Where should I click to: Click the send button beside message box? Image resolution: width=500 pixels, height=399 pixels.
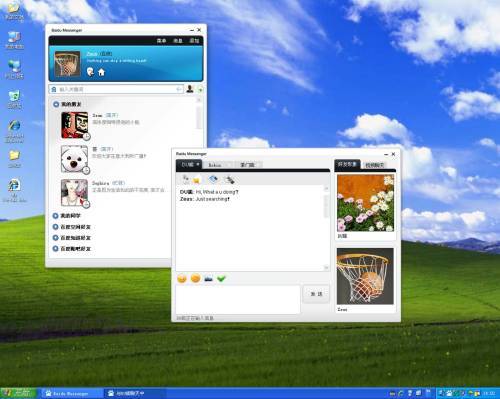(x=316, y=294)
